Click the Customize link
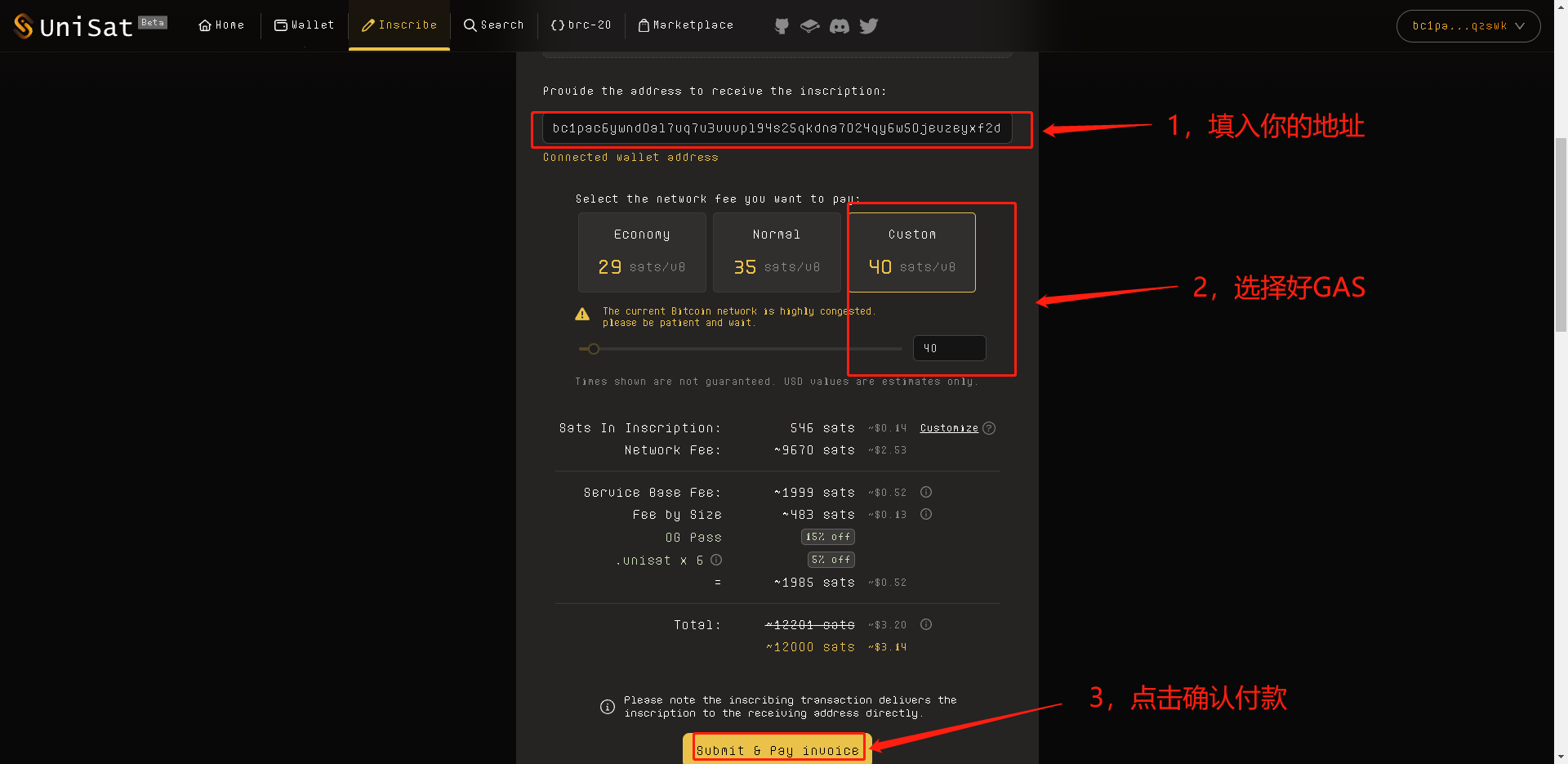 pyautogui.click(x=949, y=428)
